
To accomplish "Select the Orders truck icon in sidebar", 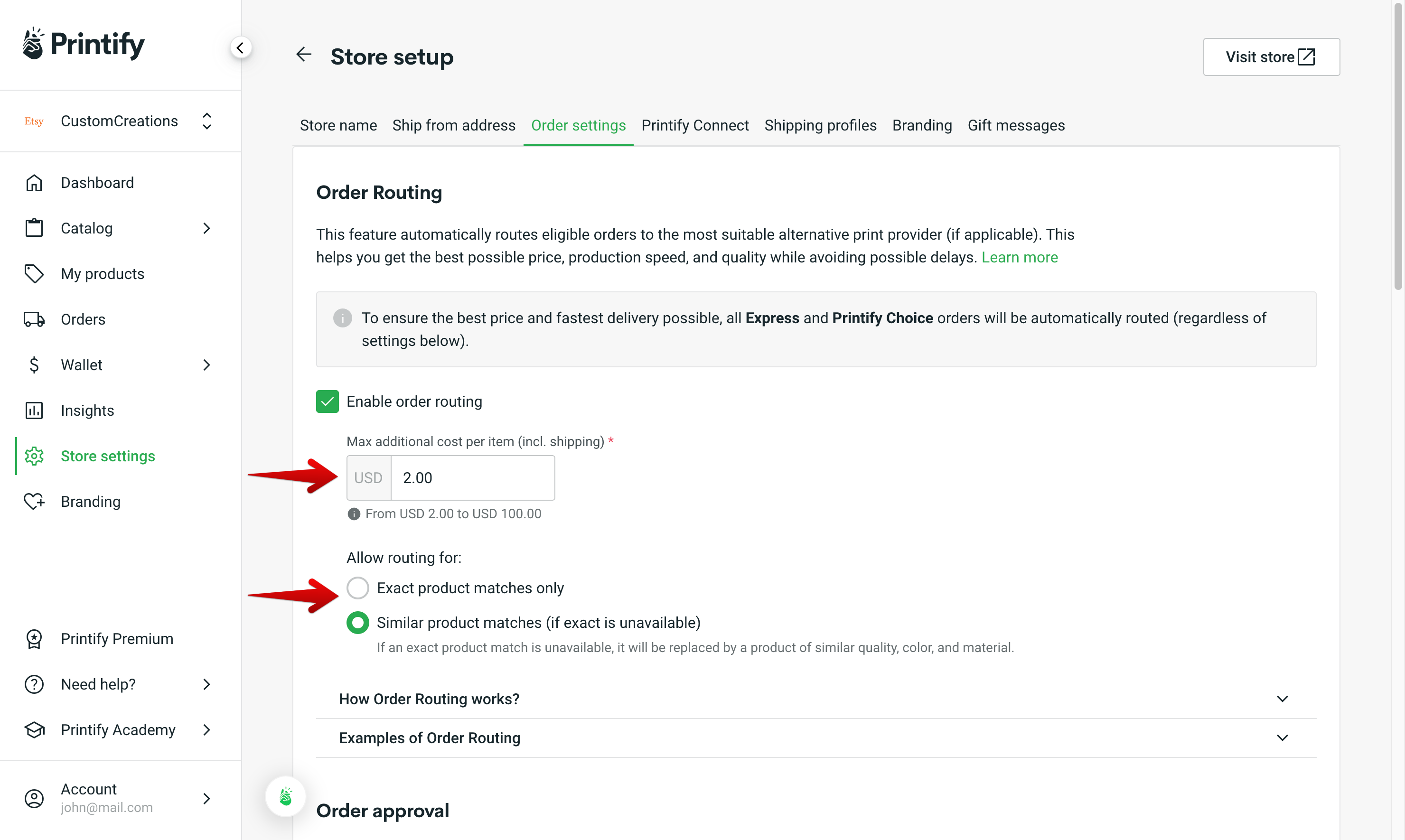I will point(34,319).
